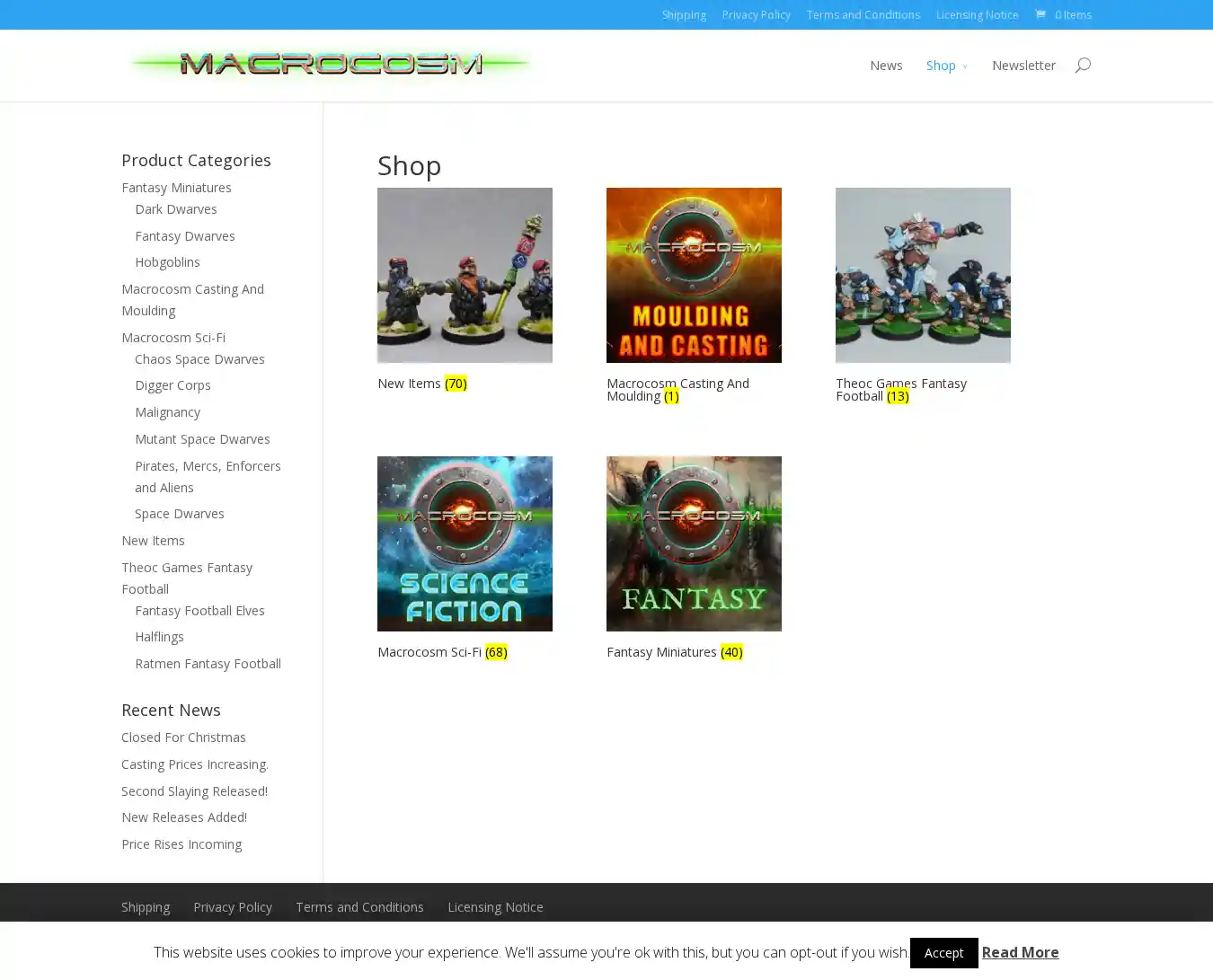Click the search magnifier icon in header
Image resolution: width=1213 pixels, height=980 pixels.
click(x=1083, y=65)
